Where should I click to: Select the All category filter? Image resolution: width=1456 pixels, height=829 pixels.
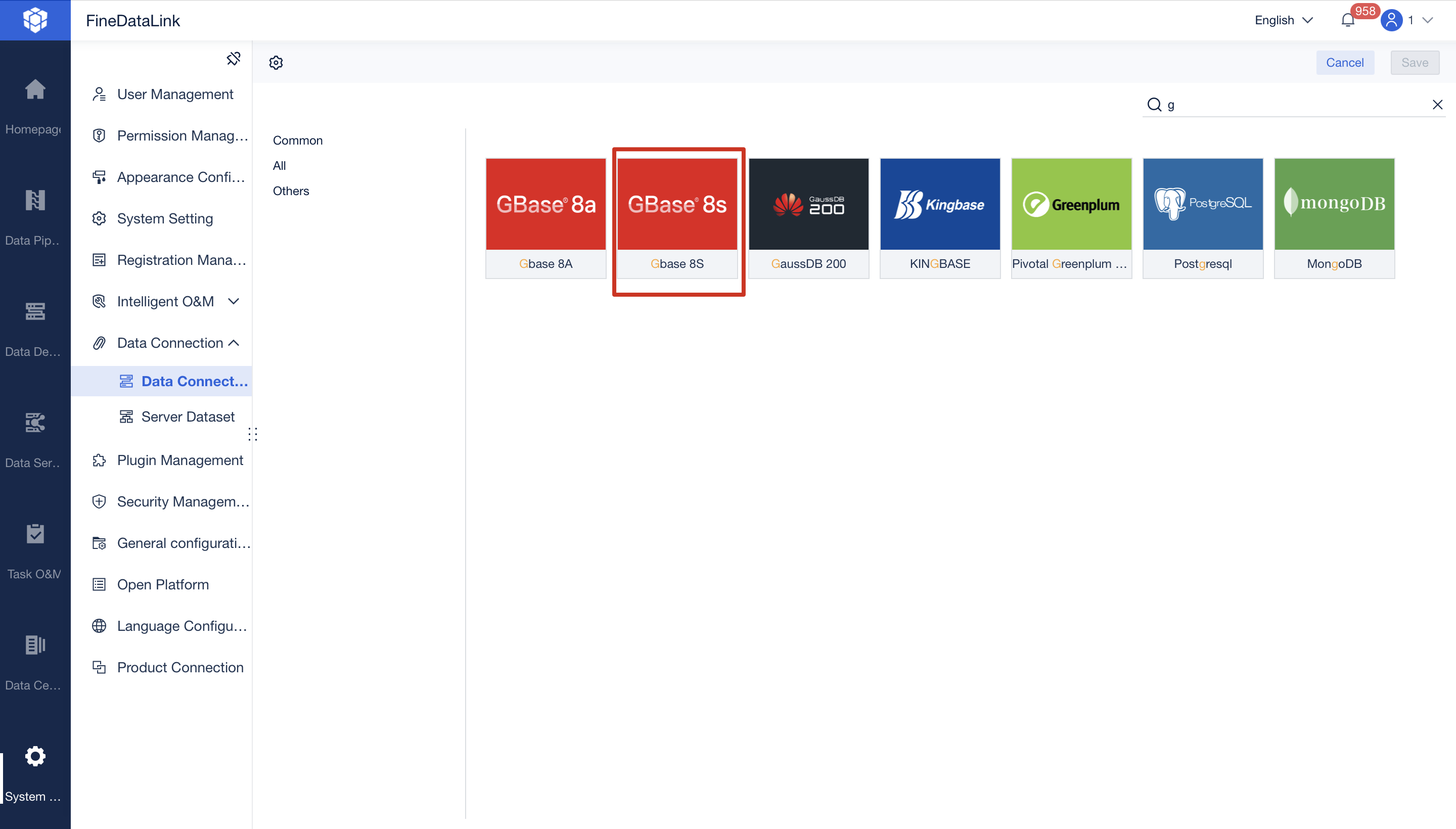point(279,166)
